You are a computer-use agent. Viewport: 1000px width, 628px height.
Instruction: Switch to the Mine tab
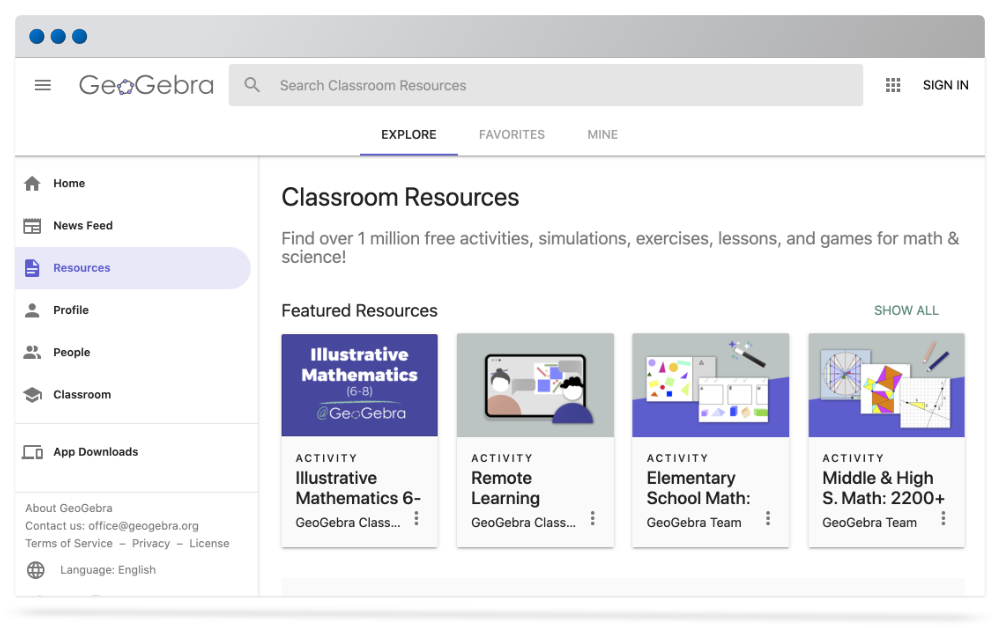(603, 135)
